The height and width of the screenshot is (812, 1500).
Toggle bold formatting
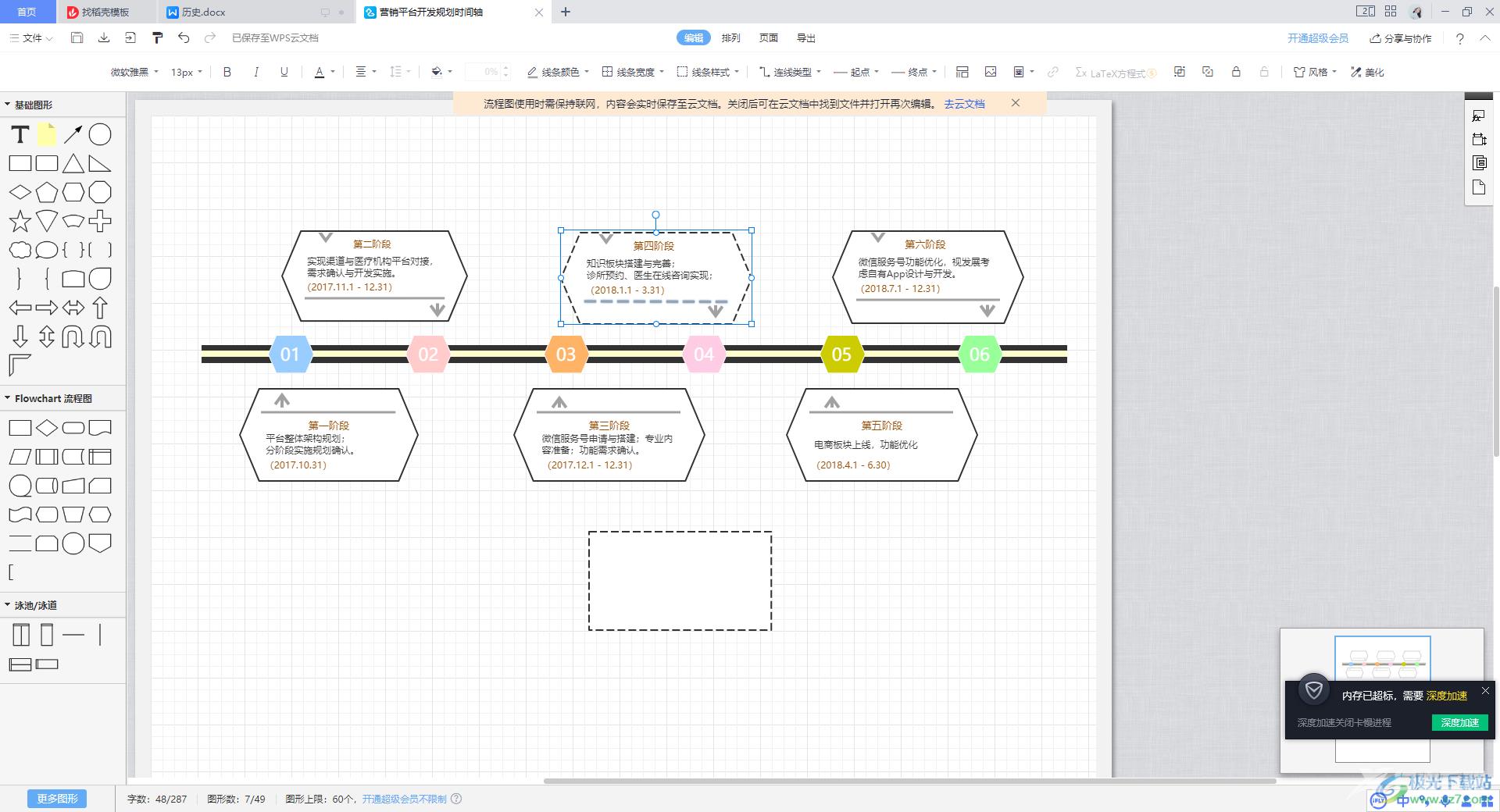[x=227, y=72]
